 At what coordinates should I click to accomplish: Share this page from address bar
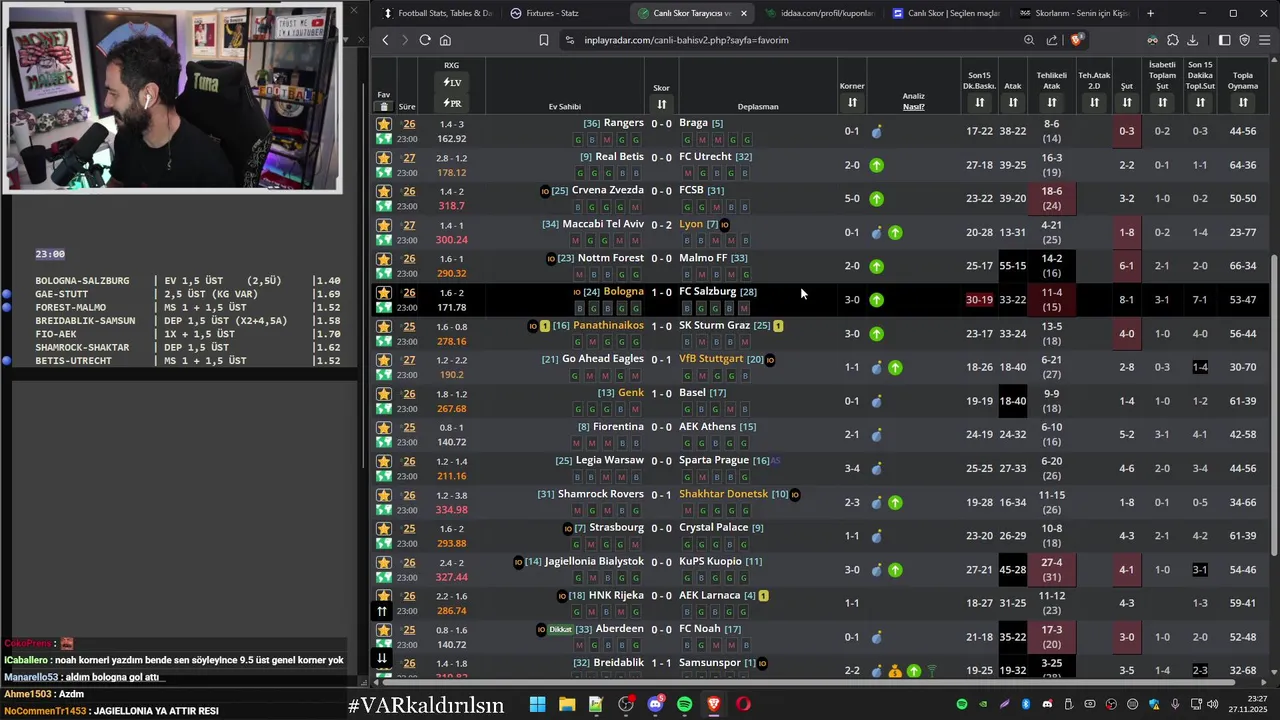point(1052,40)
